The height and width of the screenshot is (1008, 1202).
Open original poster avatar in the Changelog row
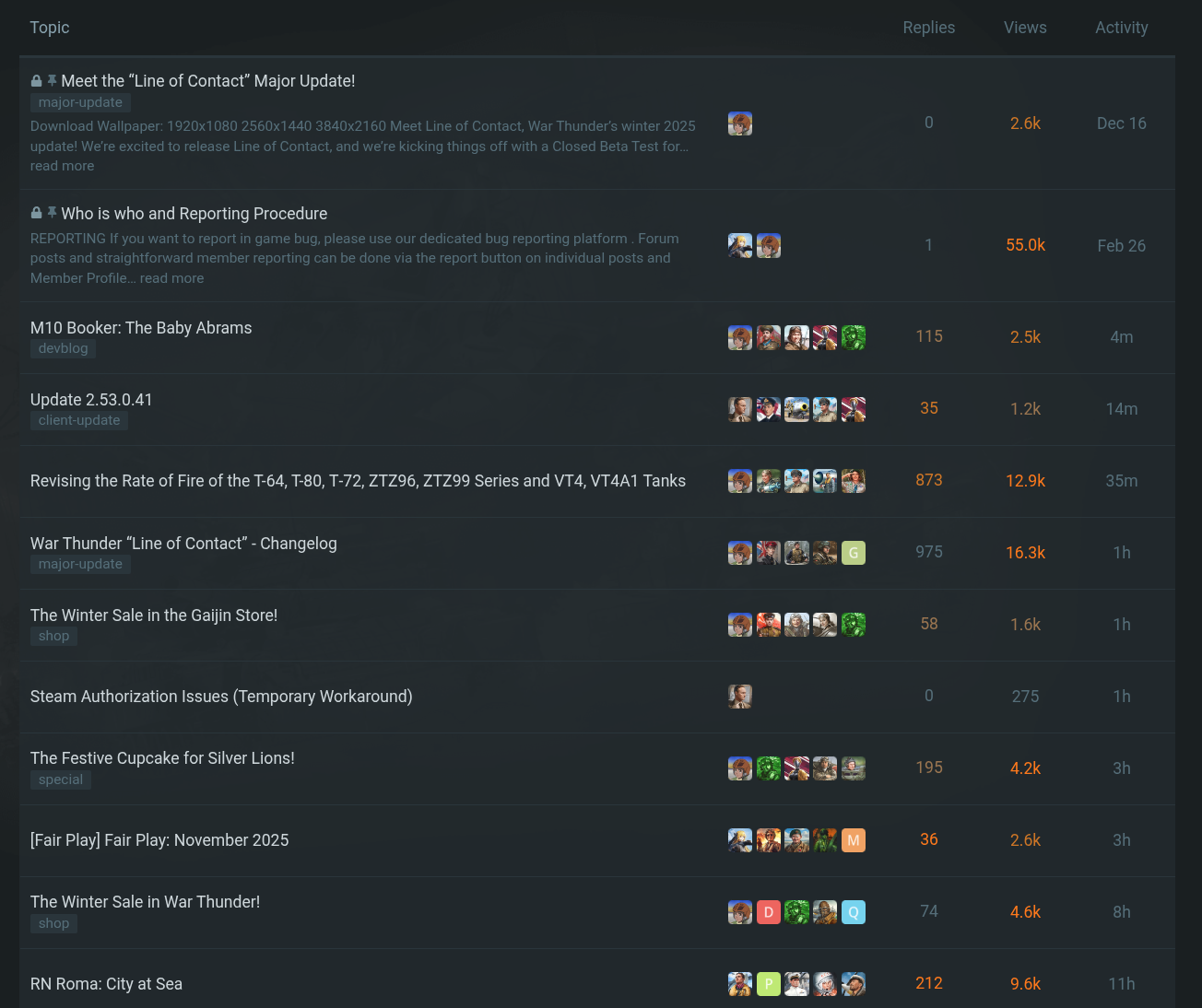point(740,553)
